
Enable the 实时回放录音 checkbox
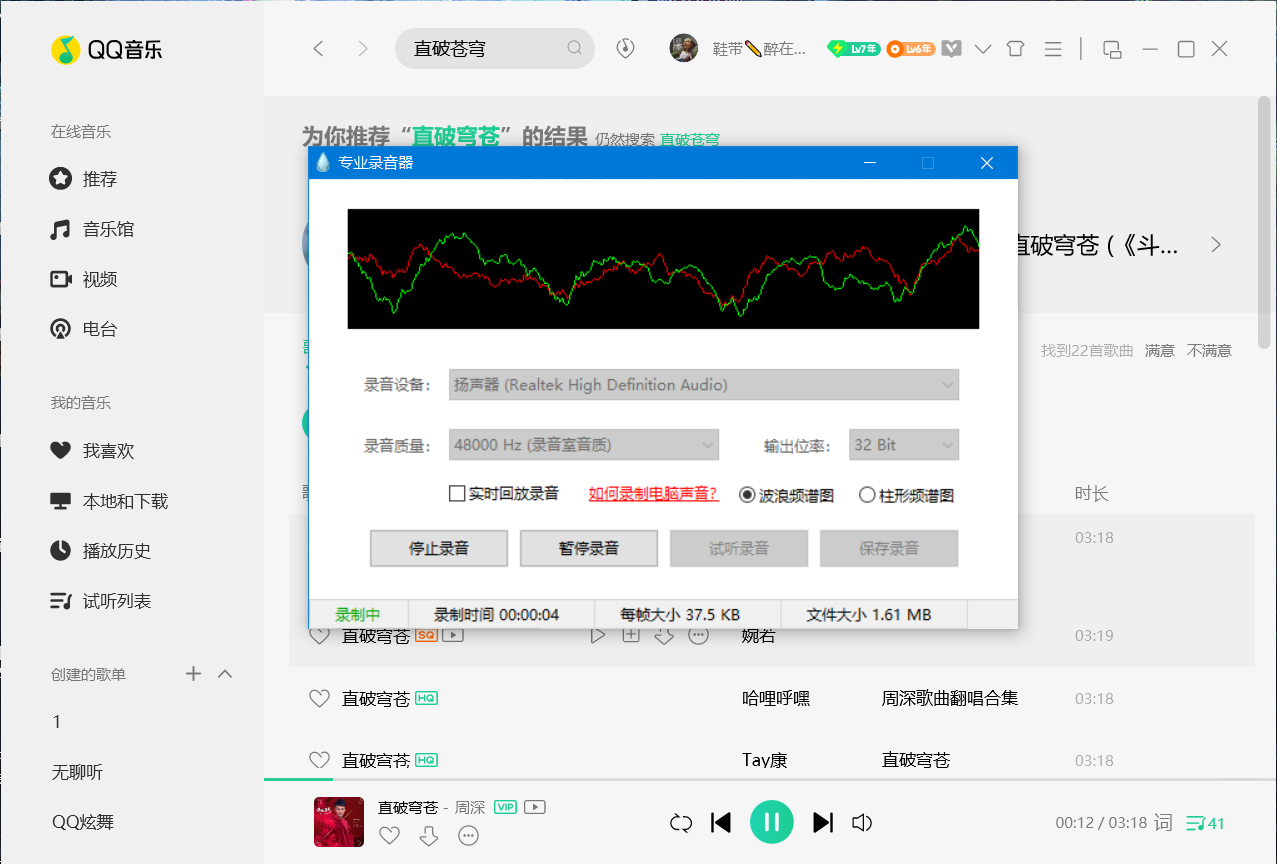pyautogui.click(x=457, y=493)
